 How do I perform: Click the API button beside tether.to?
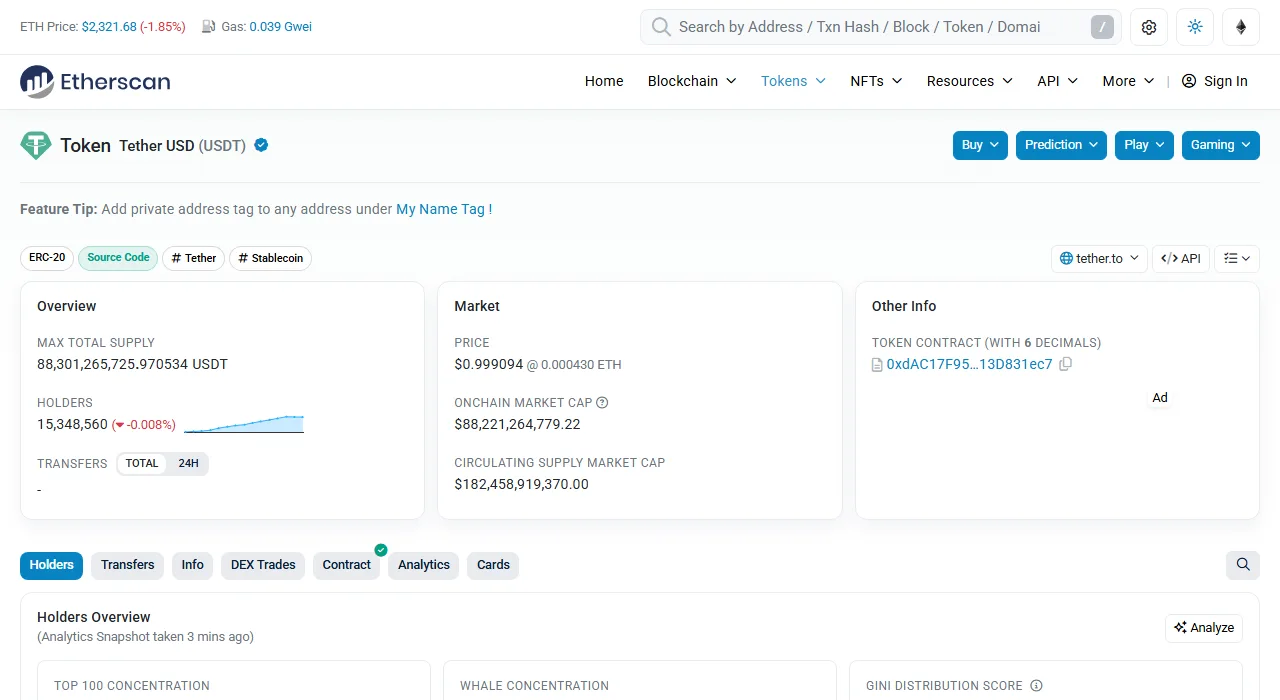click(x=1180, y=258)
